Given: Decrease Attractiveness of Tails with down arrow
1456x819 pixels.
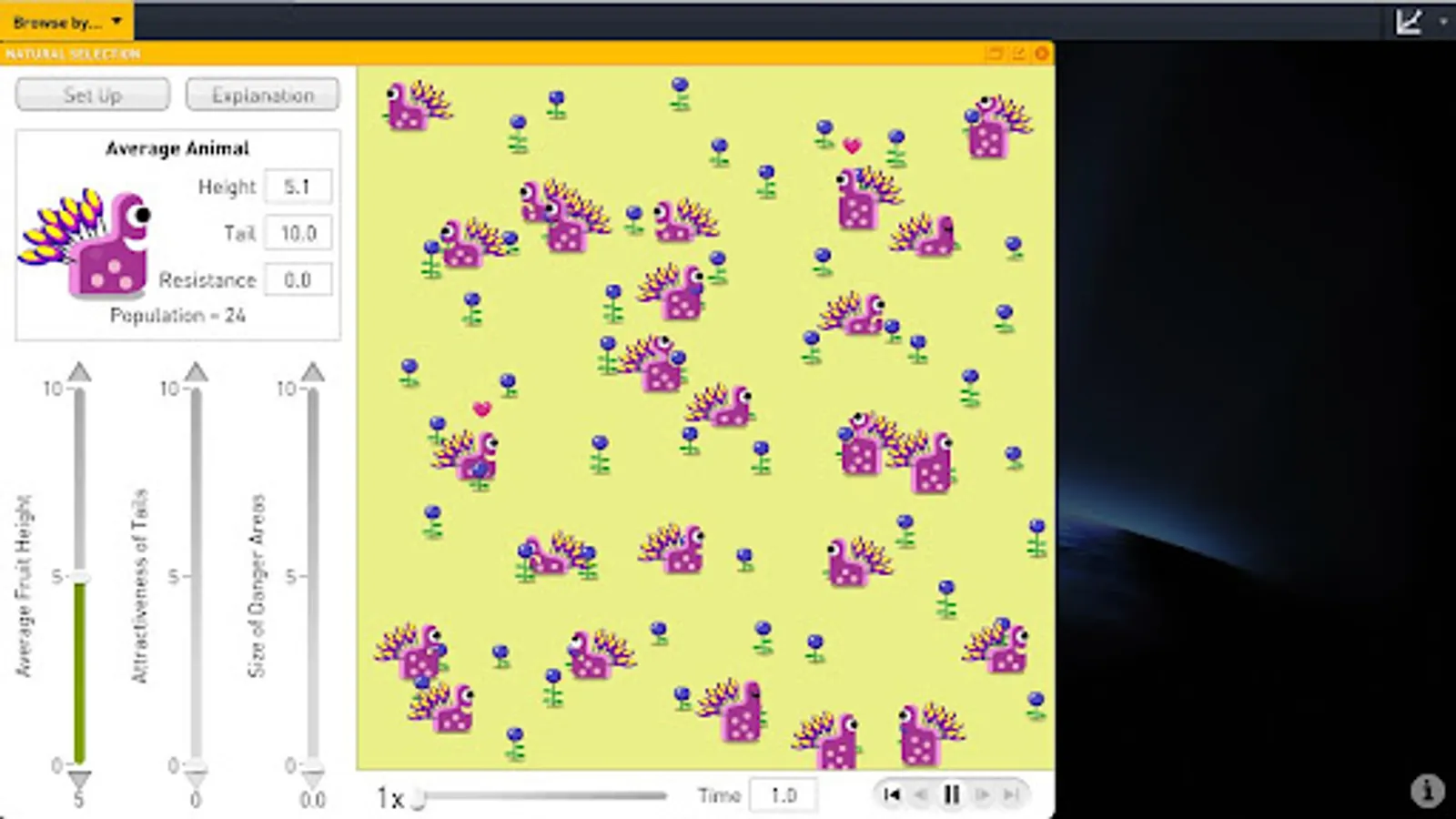Looking at the screenshot, I should (197, 780).
